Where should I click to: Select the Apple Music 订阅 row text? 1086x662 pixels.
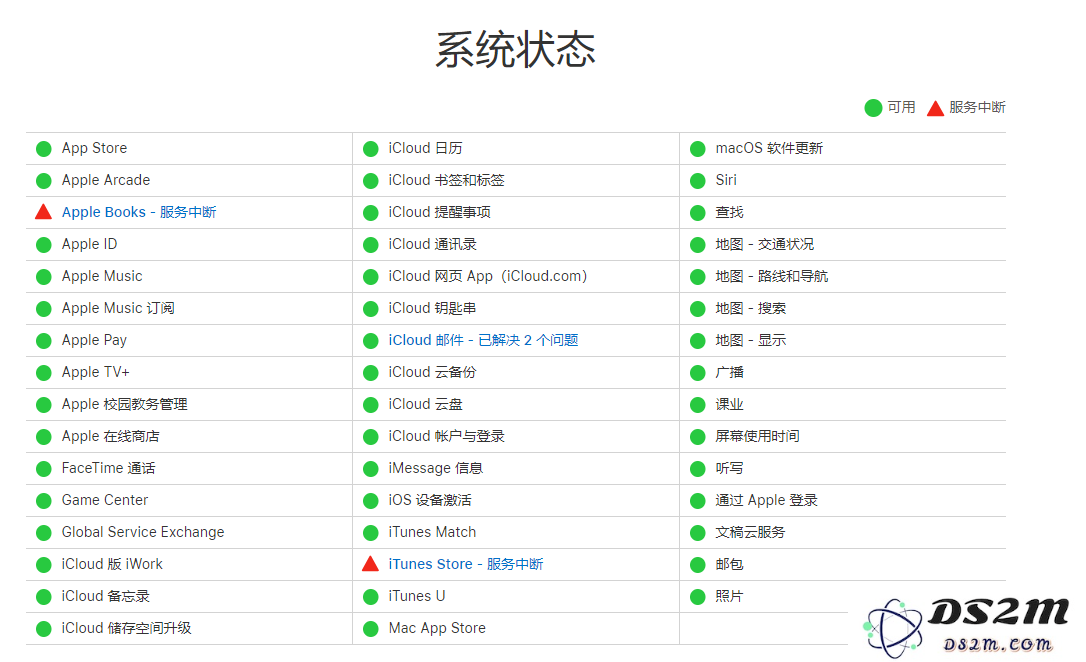click(x=118, y=308)
